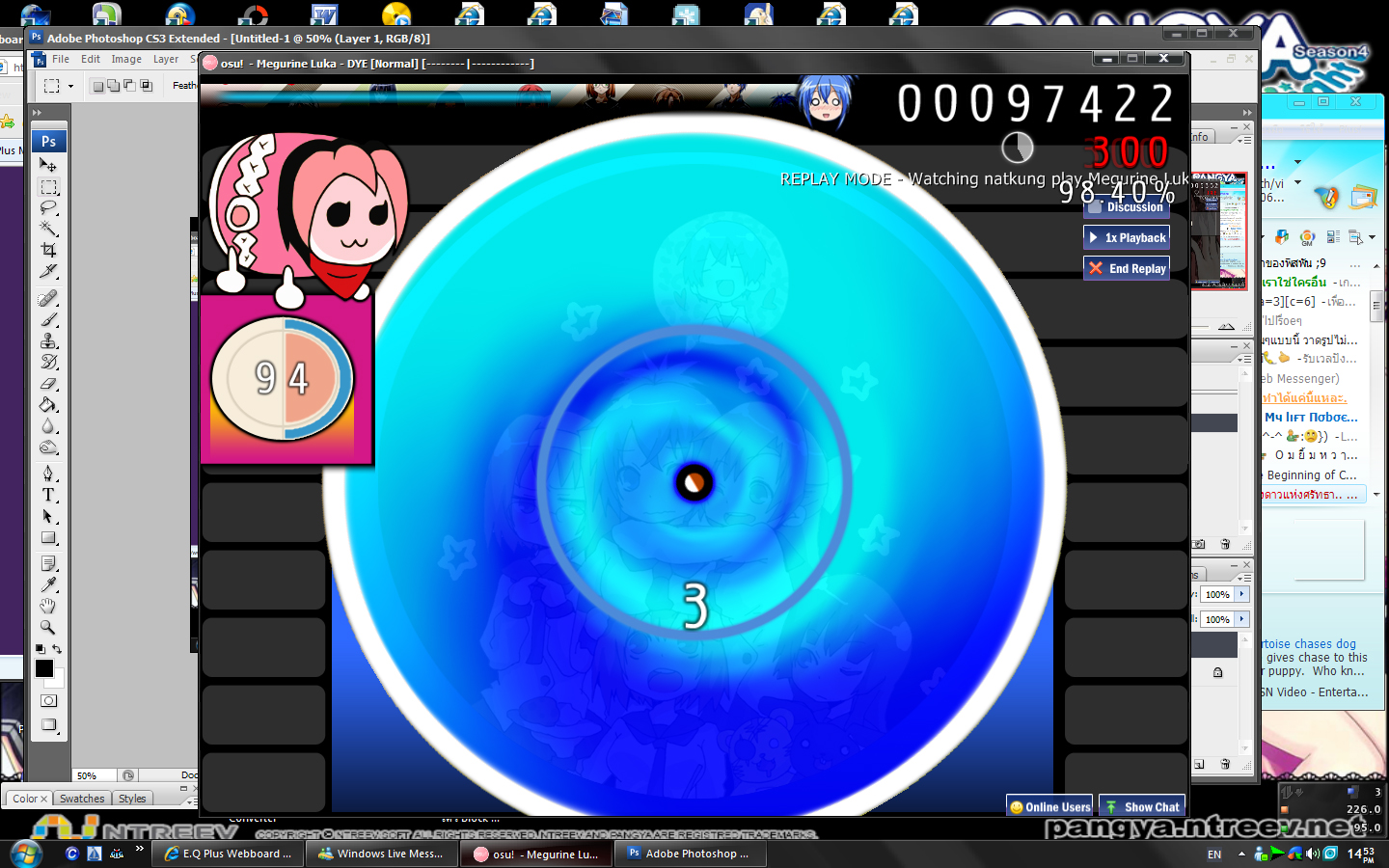
Task: Open the layer fill 100% slider arrow
Action: click(x=1242, y=619)
